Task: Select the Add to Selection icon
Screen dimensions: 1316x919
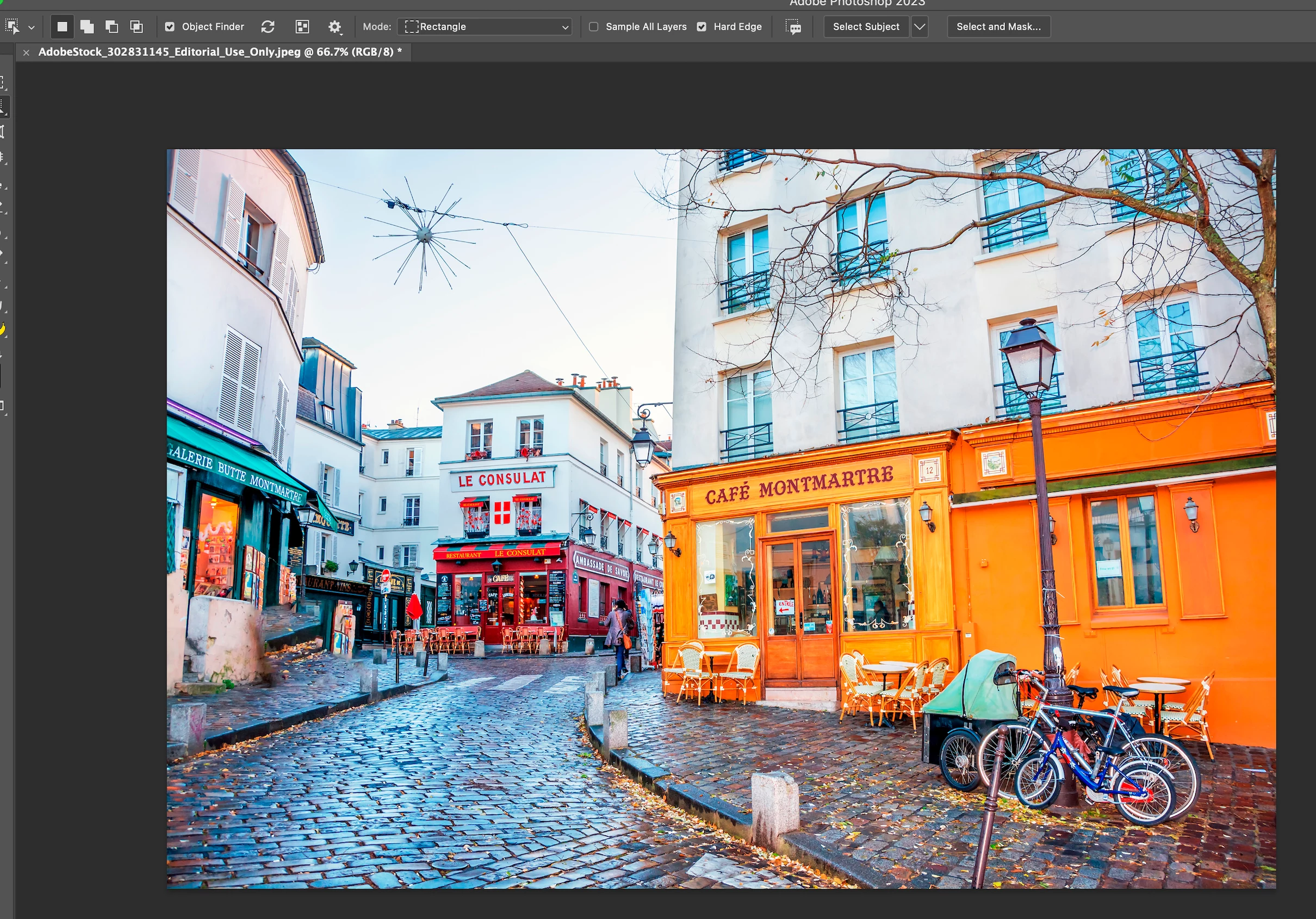Action: 87,26
